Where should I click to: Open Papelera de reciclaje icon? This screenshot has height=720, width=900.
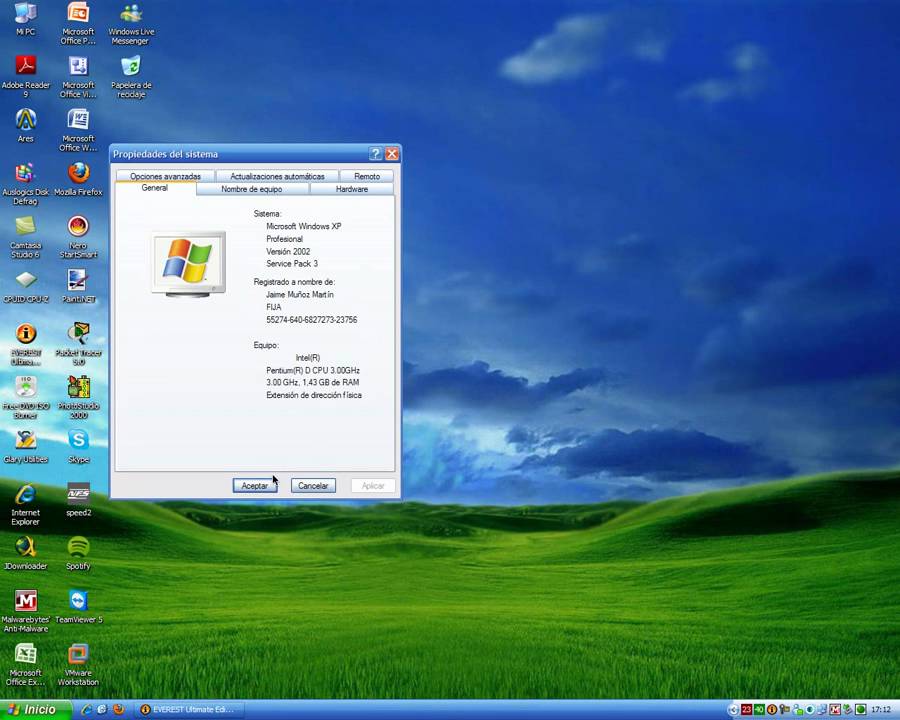click(x=131, y=76)
